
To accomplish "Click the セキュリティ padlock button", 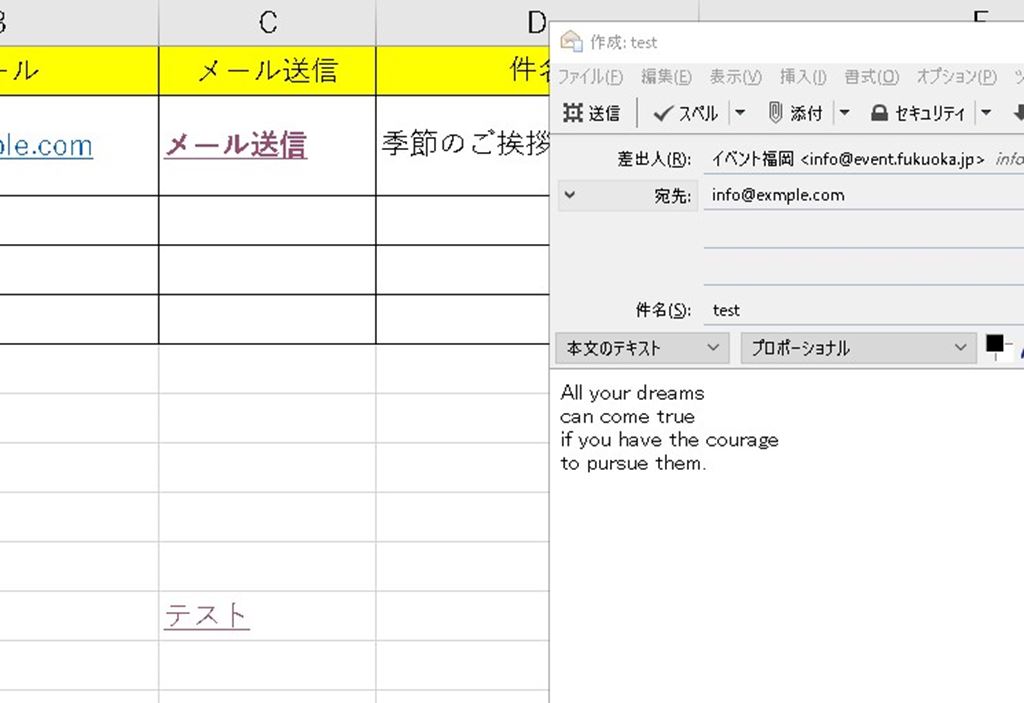I will point(918,113).
